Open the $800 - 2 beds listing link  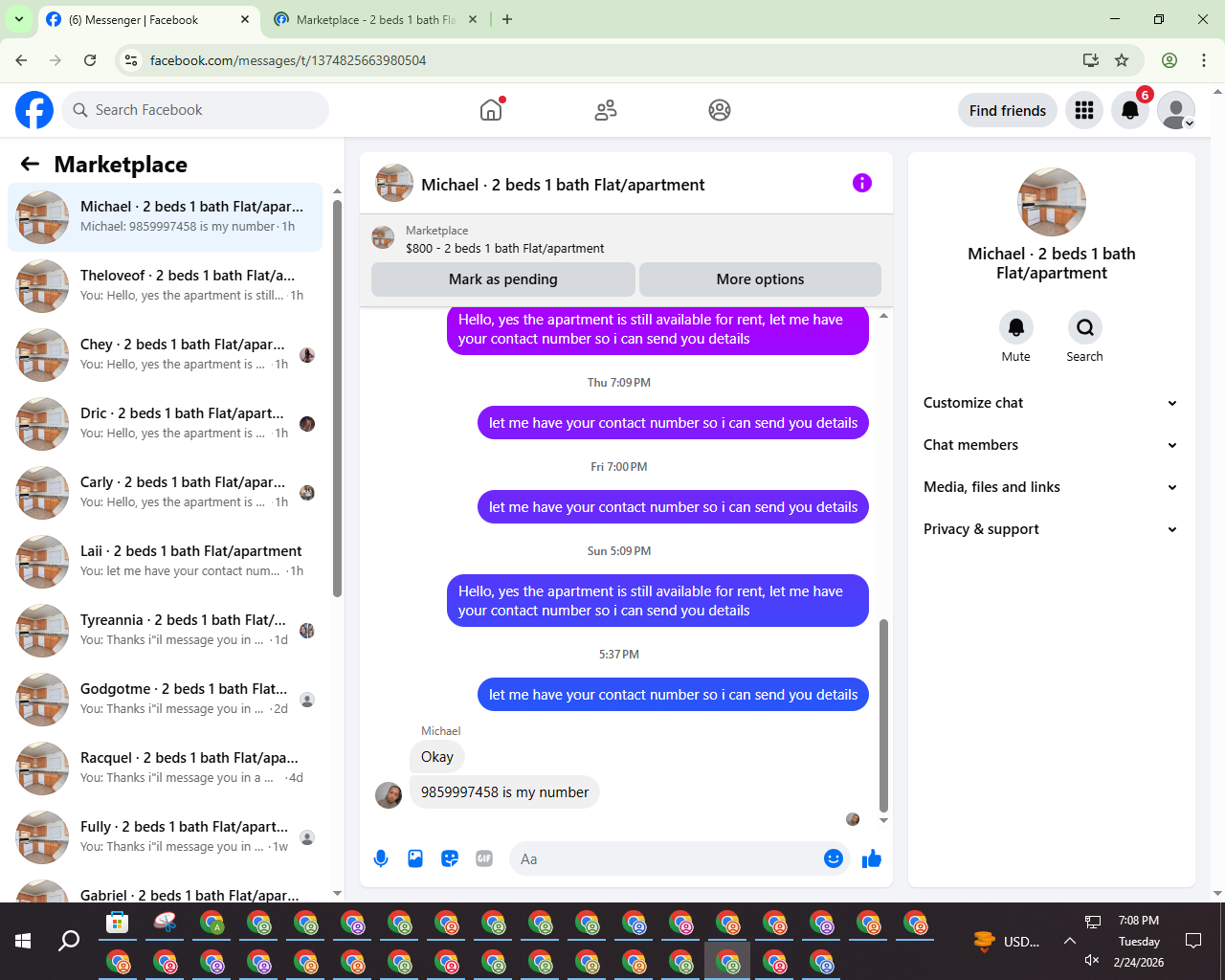pos(504,248)
